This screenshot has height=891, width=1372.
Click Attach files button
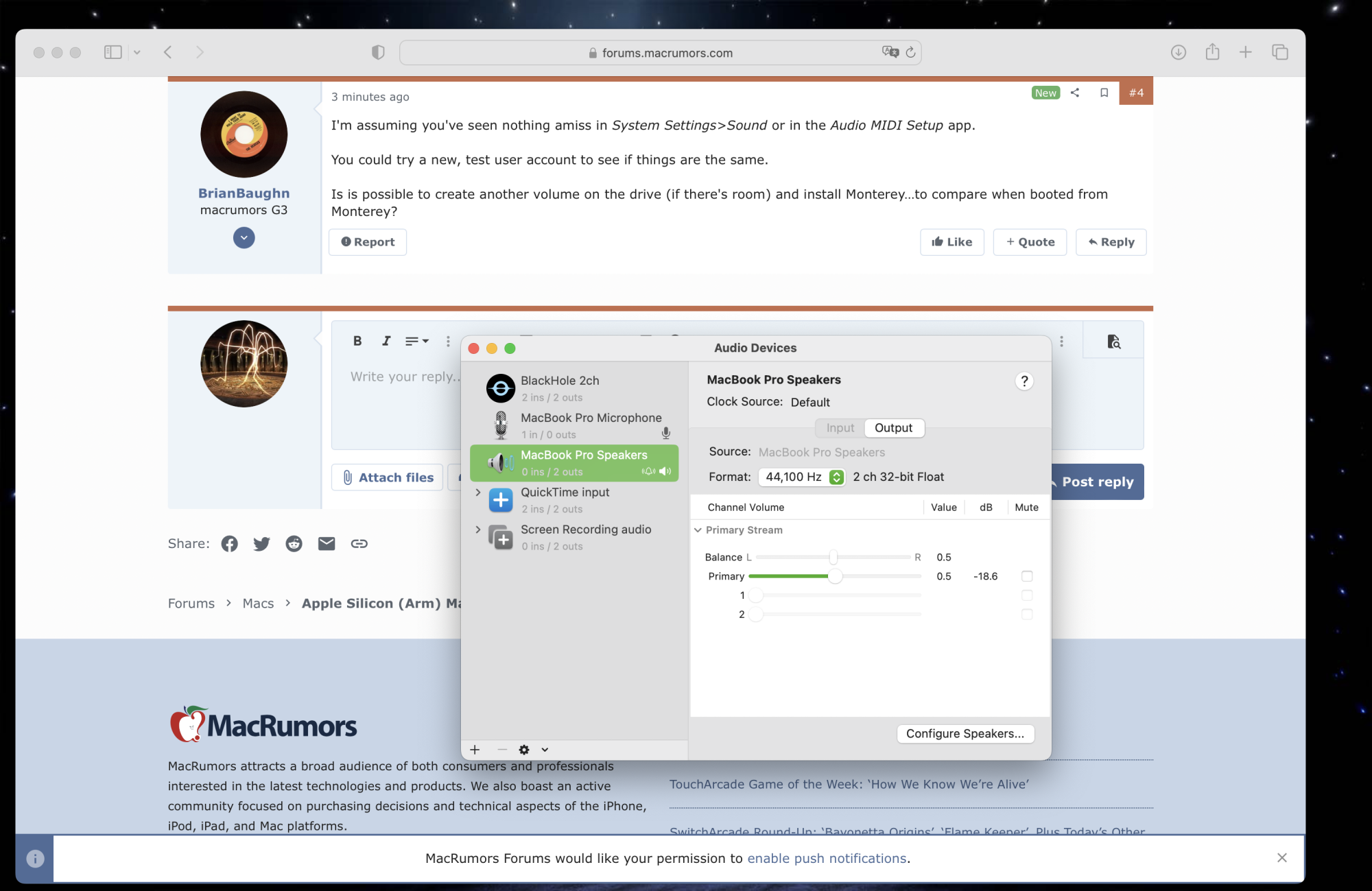pos(388,477)
